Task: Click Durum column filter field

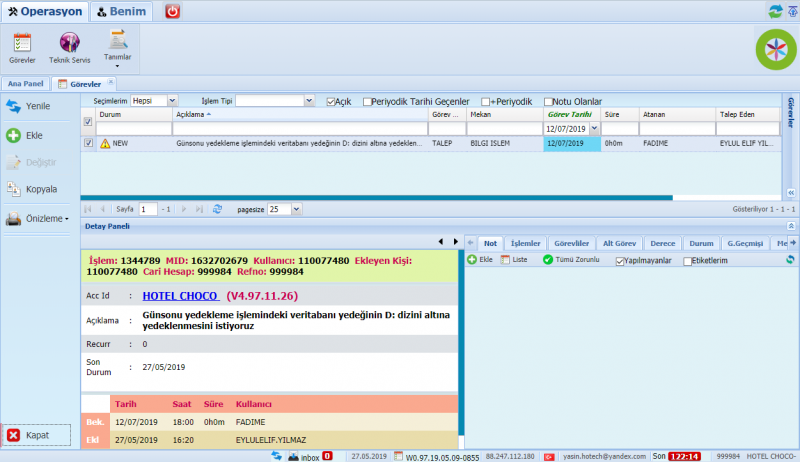Action: click(x=134, y=129)
